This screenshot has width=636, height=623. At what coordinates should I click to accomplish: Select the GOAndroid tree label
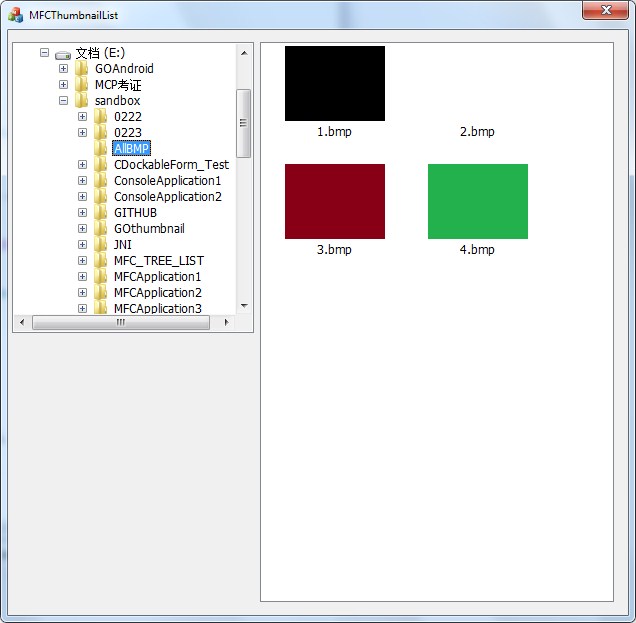[124, 69]
